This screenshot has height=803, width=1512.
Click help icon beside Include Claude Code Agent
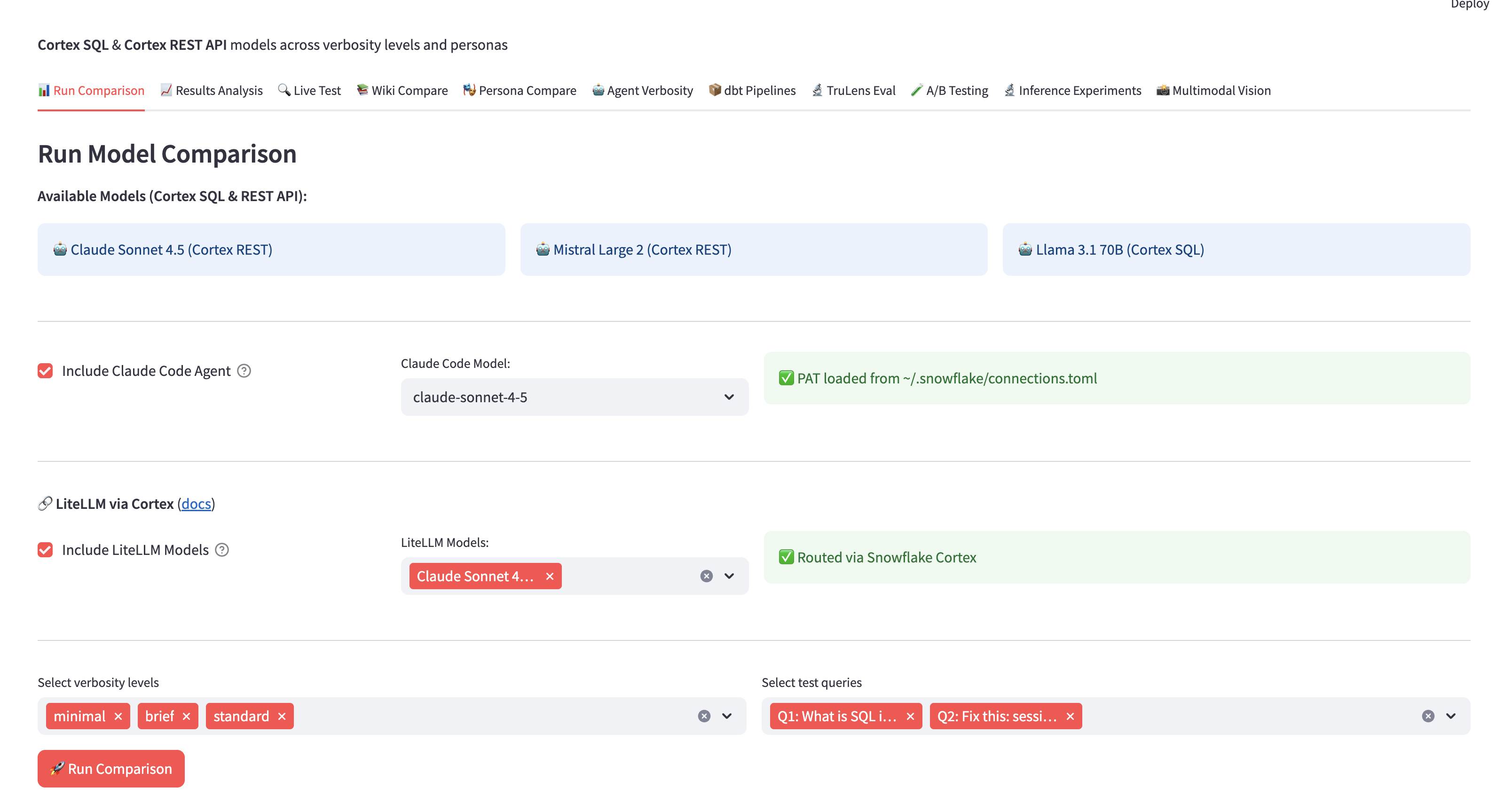(x=244, y=371)
